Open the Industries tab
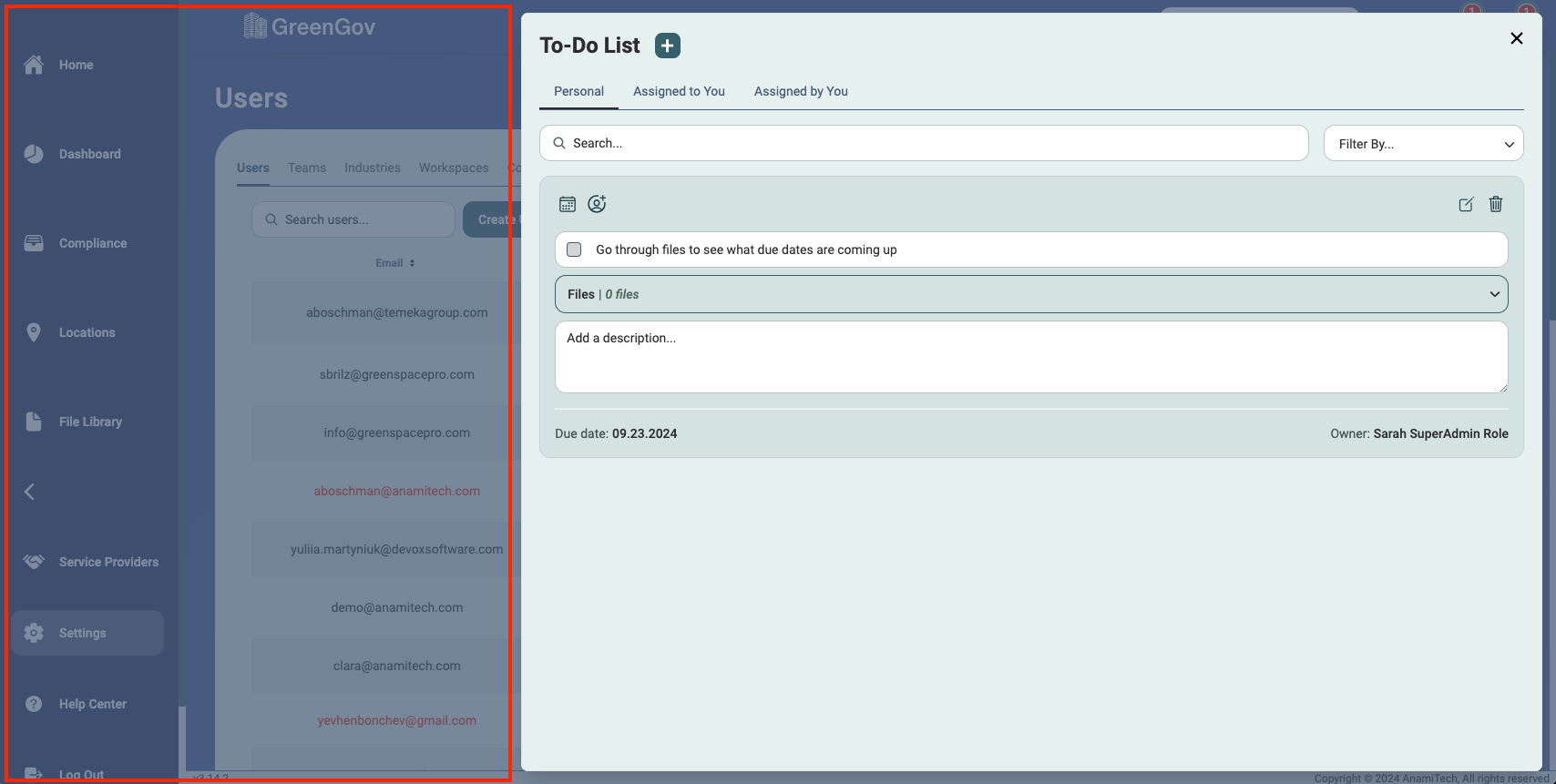The image size is (1556, 784). click(x=373, y=168)
